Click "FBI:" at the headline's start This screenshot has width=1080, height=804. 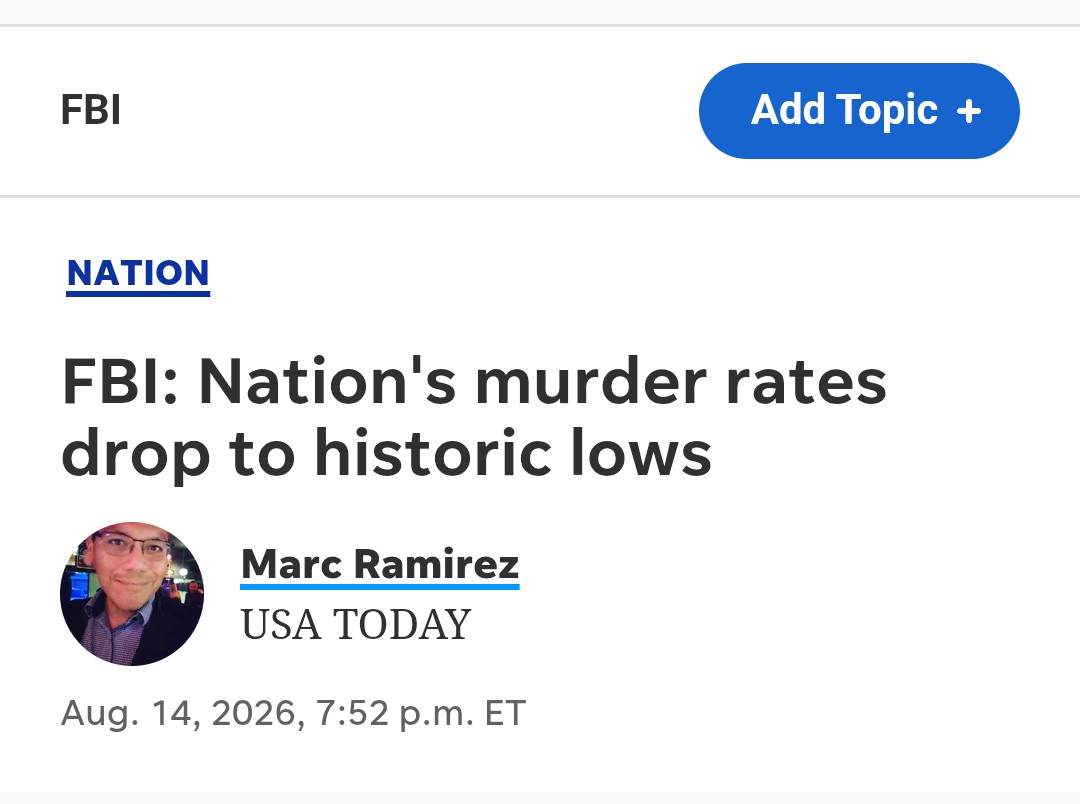coord(121,381)
